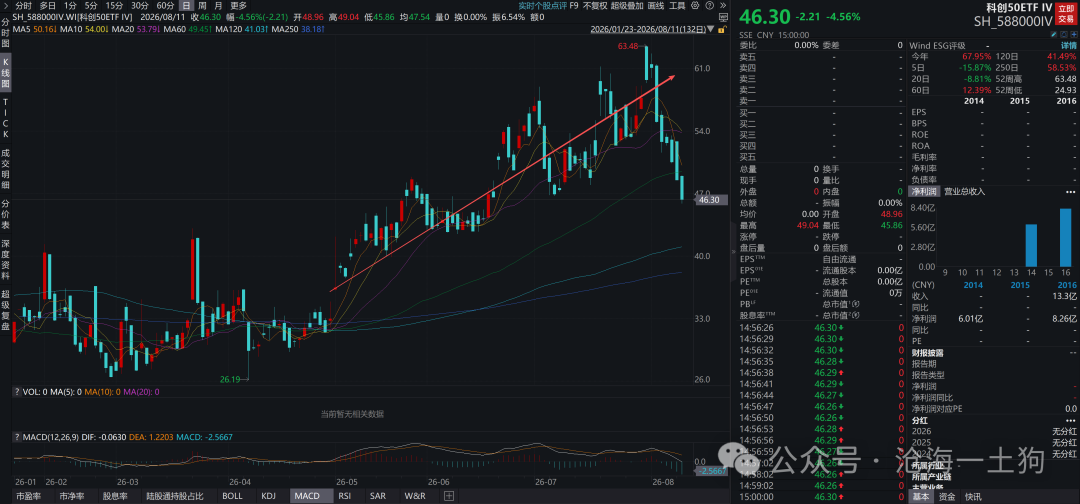Select the 营业总收入 chart toggle
1080x504 pixels.
tap(964, 191)
